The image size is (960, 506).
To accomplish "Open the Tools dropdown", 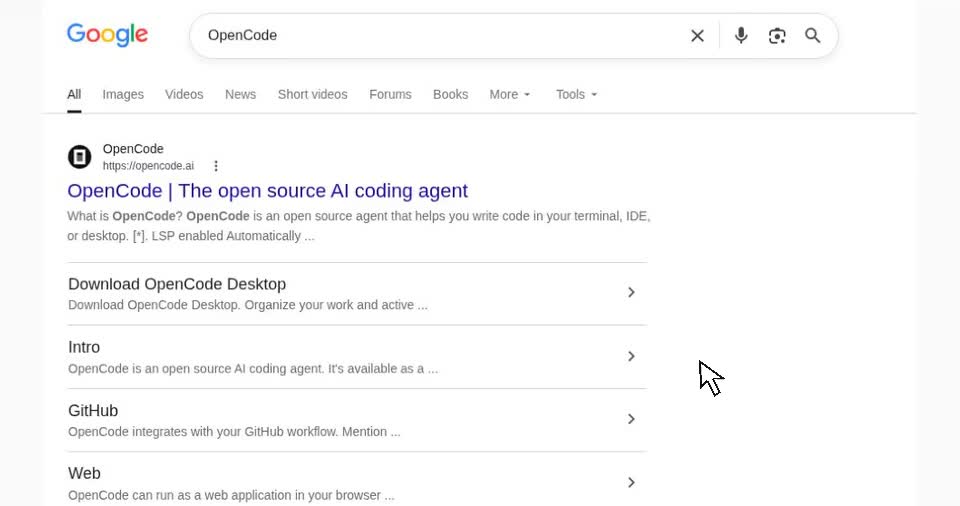I will (576, 94).
